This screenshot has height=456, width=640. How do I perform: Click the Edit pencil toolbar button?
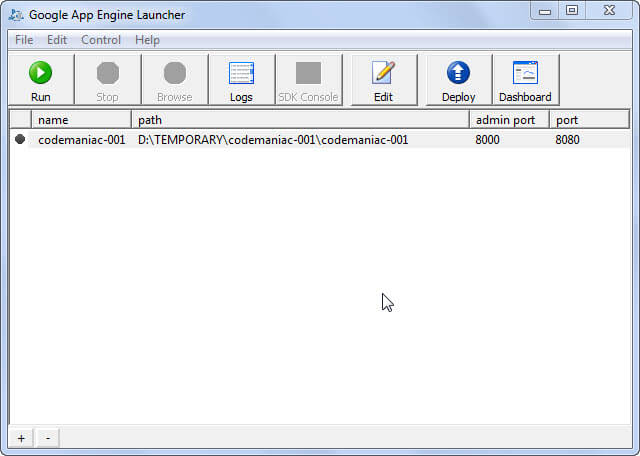pyautogui.click(x=384, y=80)
